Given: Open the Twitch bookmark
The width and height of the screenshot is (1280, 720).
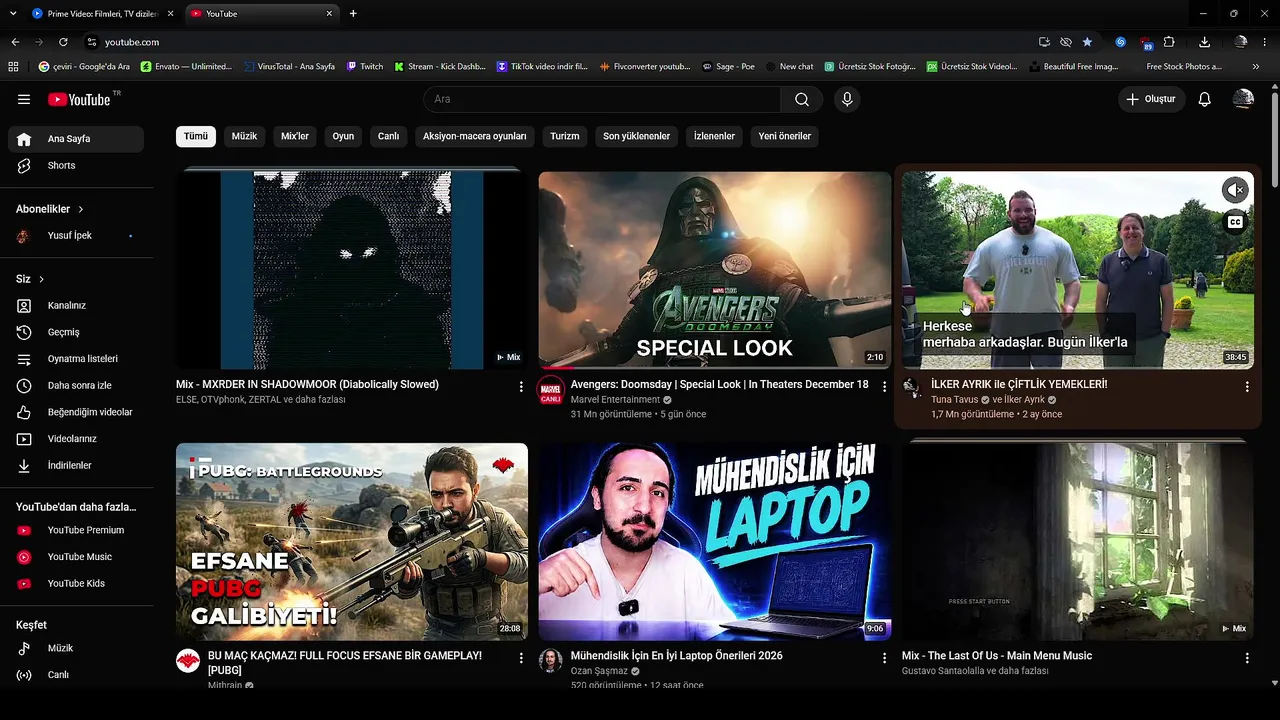Looking at the screenshot, I should coord(365,66).
